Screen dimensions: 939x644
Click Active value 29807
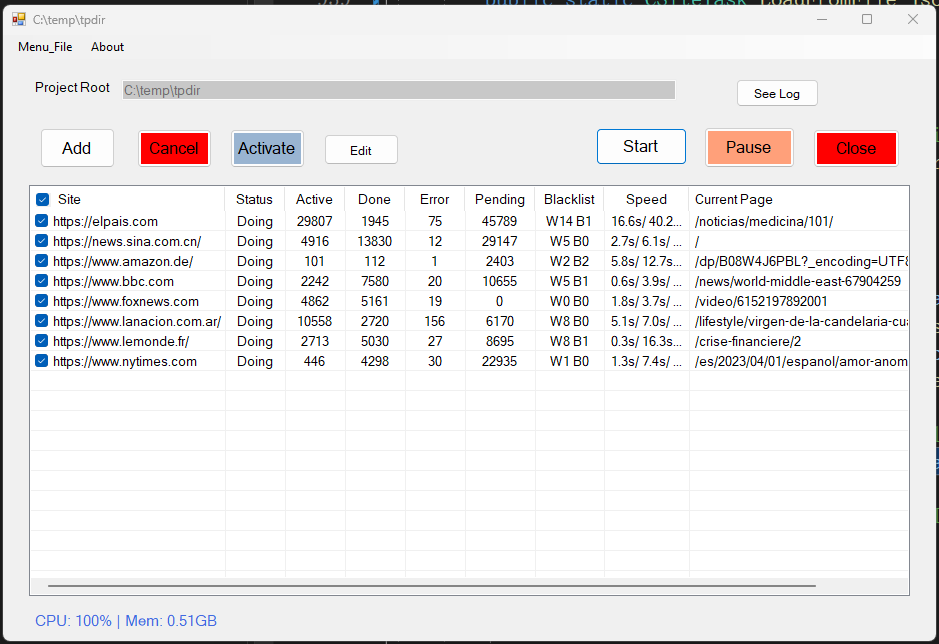[314, 222]
